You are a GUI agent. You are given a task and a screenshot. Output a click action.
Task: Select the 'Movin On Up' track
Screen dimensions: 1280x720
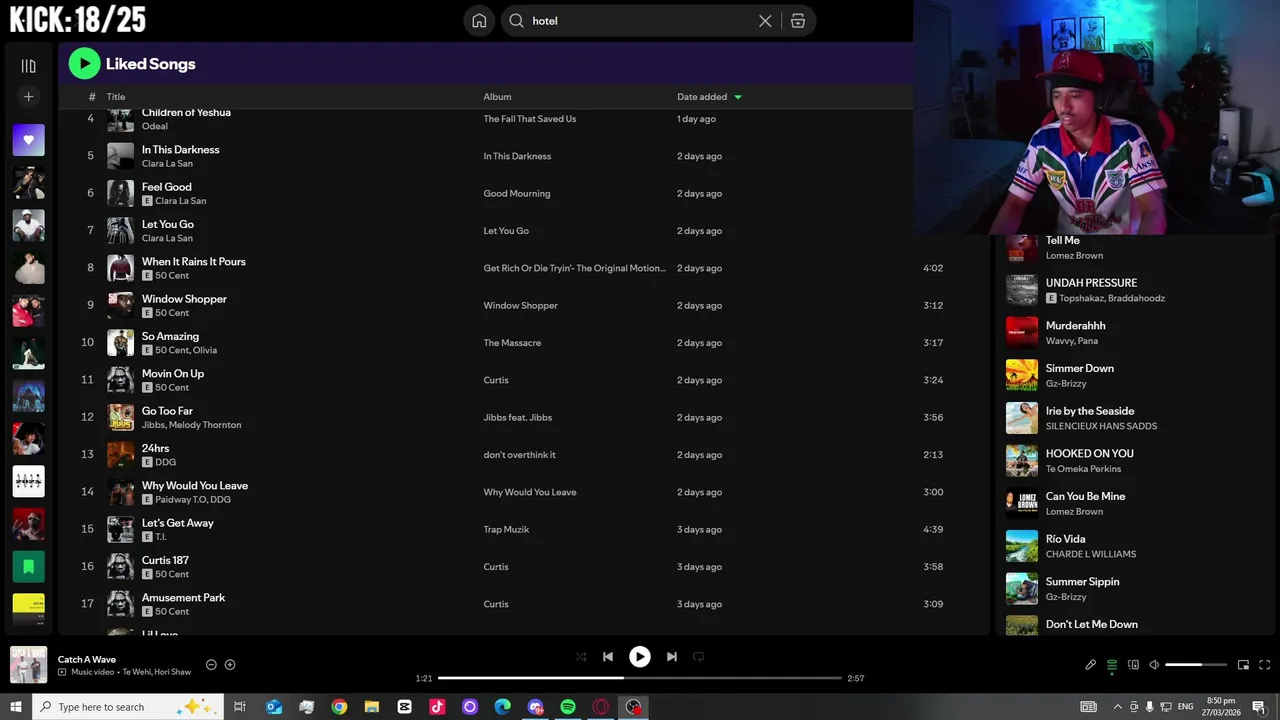(172, 374)
